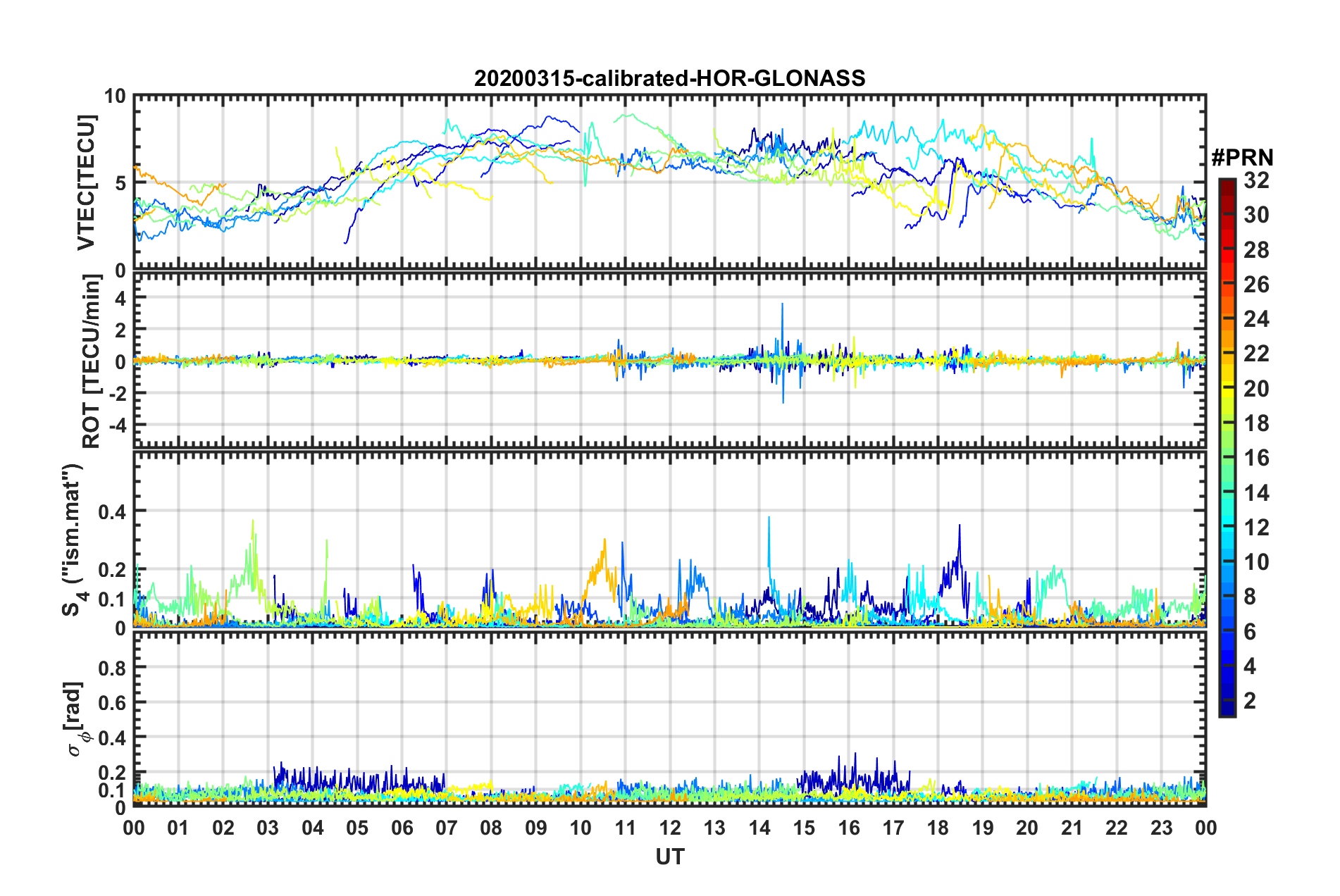Viewport: 1340px width, 896px height.
Task: Click UT axis tick label 21
Action: click(x=1072, y=828)
